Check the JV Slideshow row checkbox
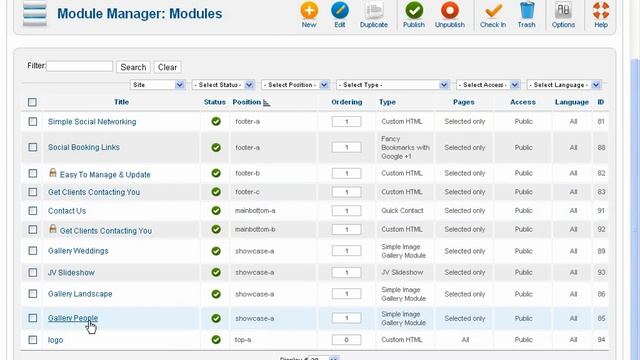 [x=33, y=272]
